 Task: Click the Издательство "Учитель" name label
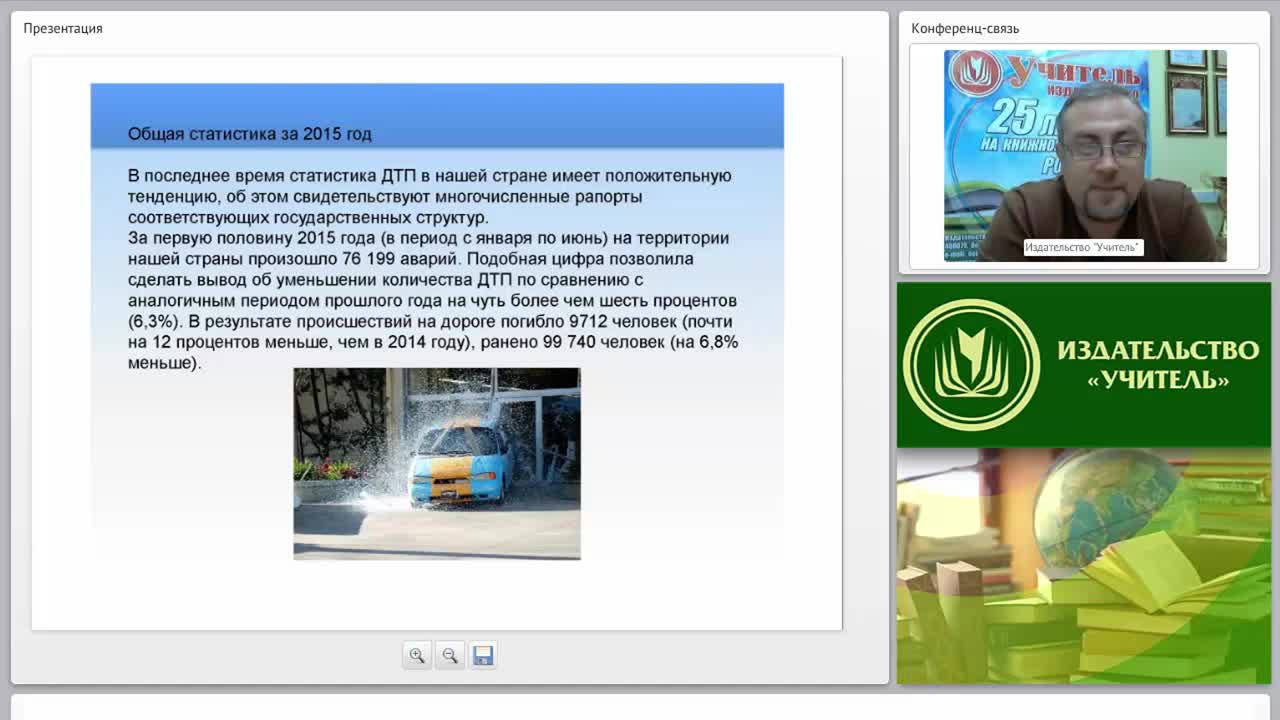[x=1083, y=247]
